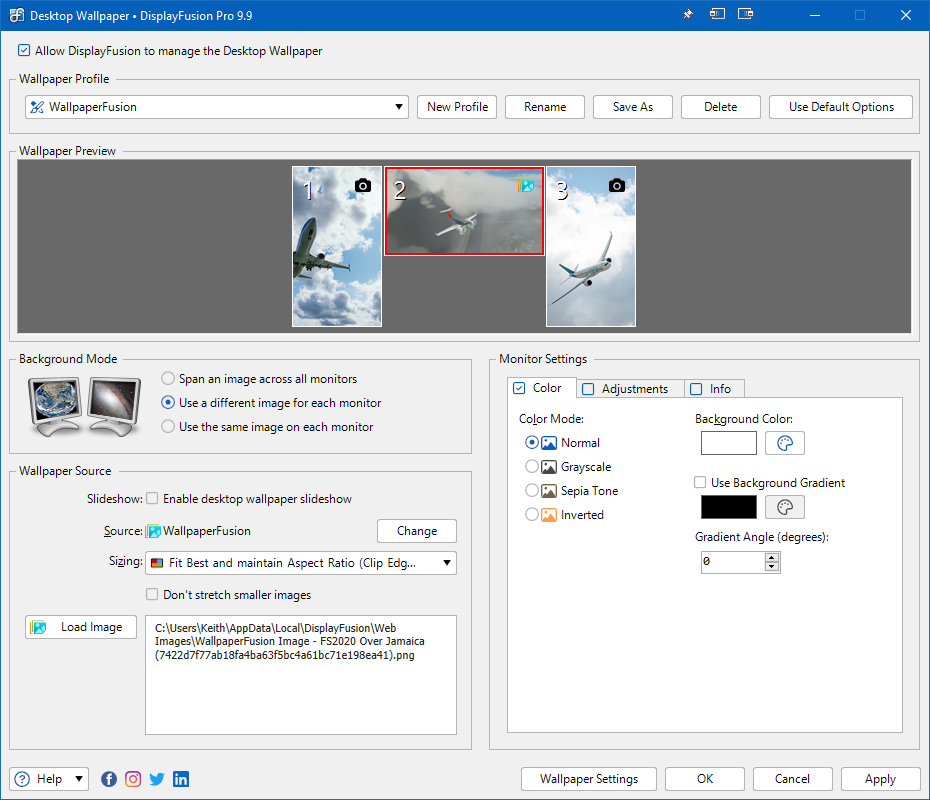Select Sepia Tone radio button
The width and height of the screenshot is (930, 800).
pyautogui.click(x=532, y=490)
